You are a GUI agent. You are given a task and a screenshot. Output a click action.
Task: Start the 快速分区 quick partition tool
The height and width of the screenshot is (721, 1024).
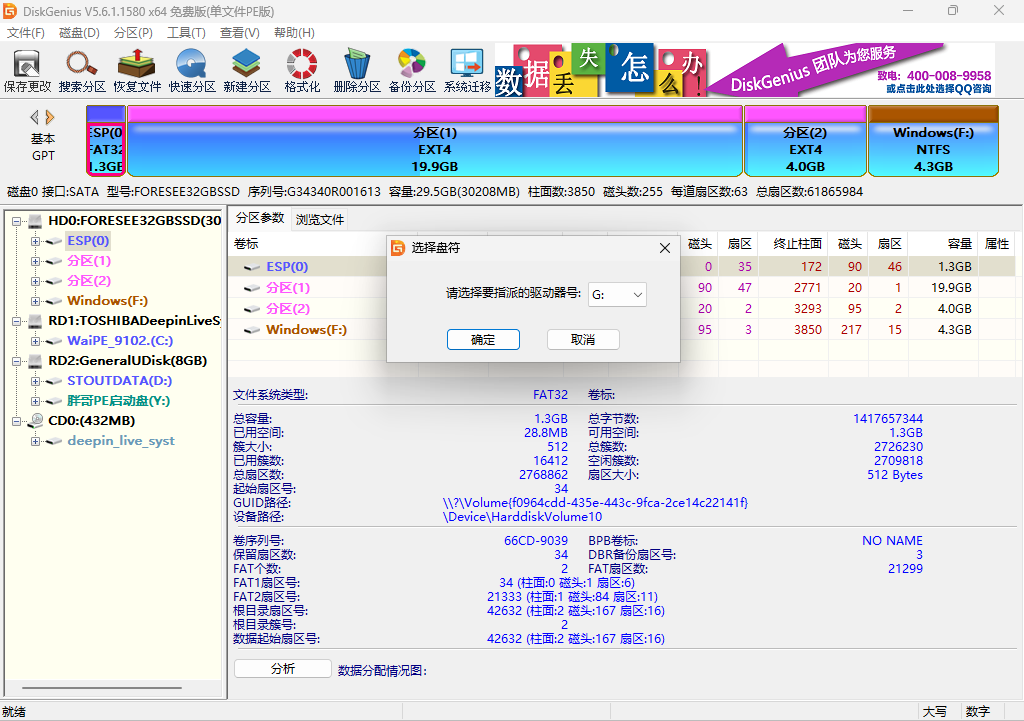(x=192, y=71)
